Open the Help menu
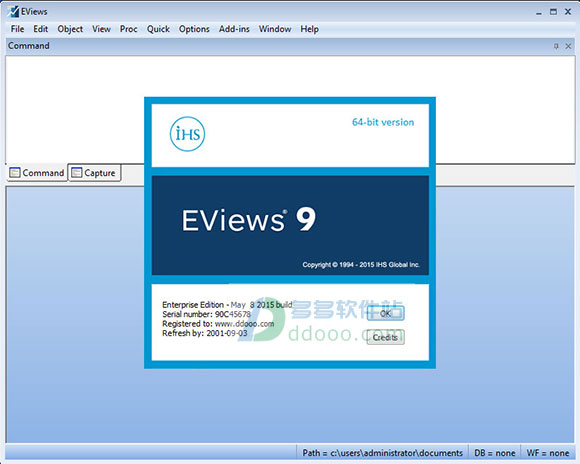Screen dimensions: 580x464 point(309,29)
